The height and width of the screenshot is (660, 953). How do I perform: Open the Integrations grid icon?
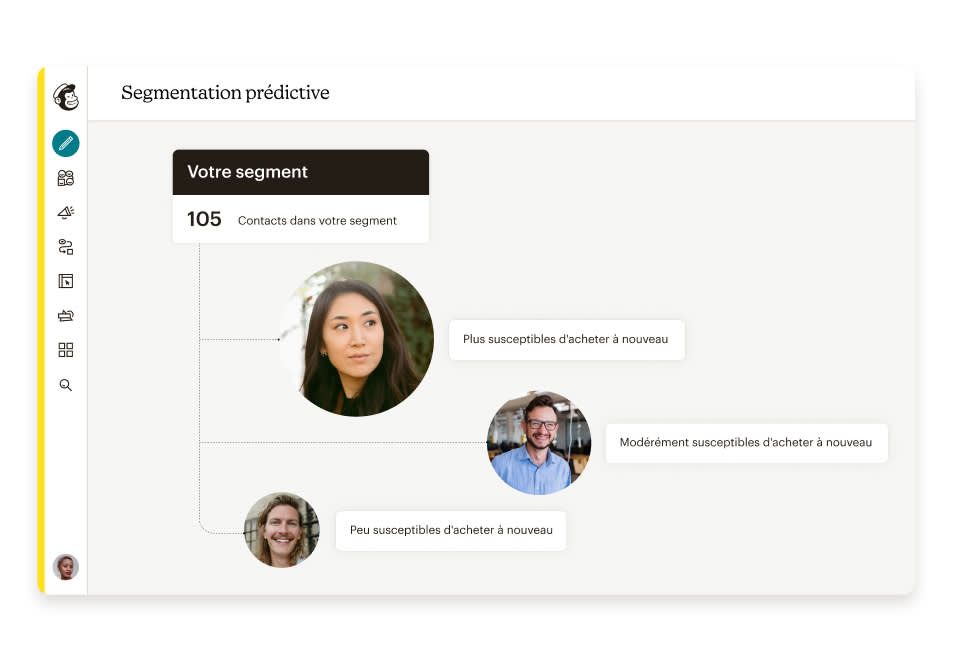pyautogui.click(x=66, y=350)
